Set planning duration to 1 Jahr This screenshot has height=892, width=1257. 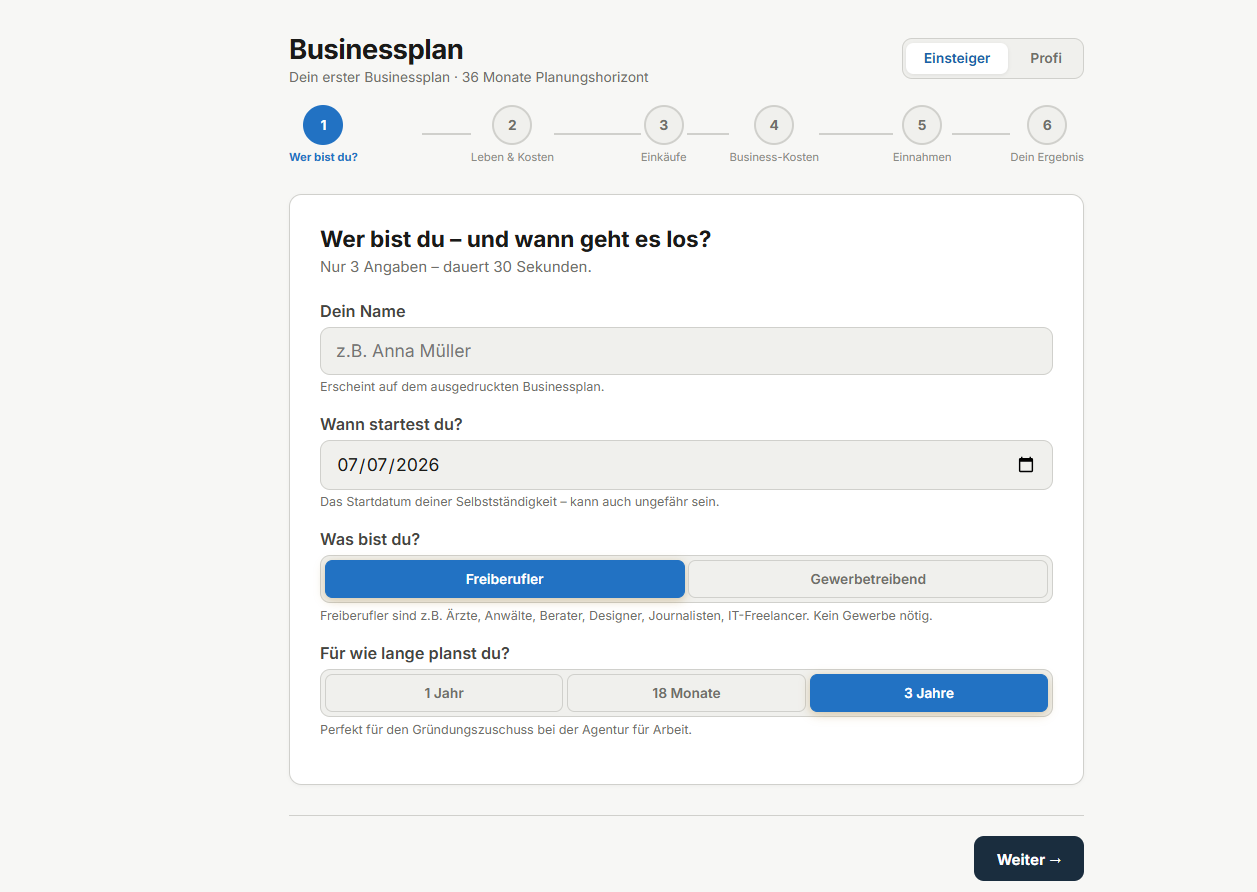coord(444,693)
